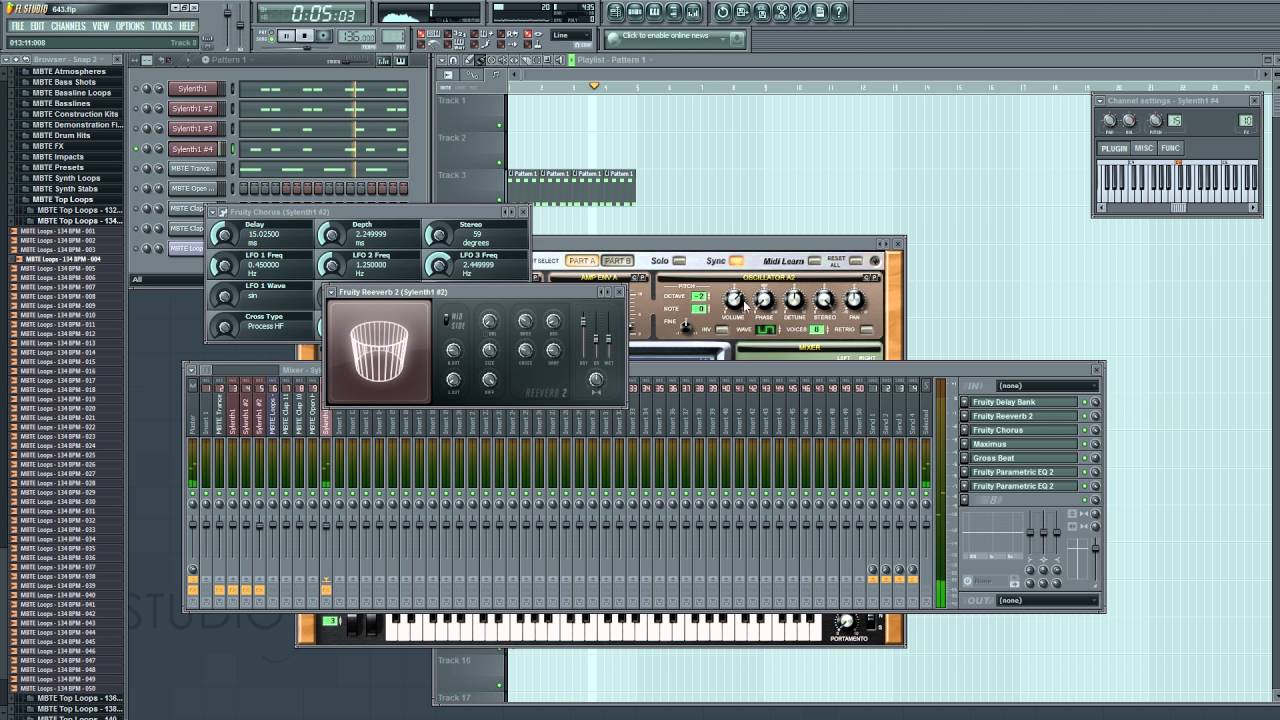This screenshot has height=720, width=1280.
Task: Click the LFO 1 Freq knob in Fruity Chorus
Action: point(224,266)
